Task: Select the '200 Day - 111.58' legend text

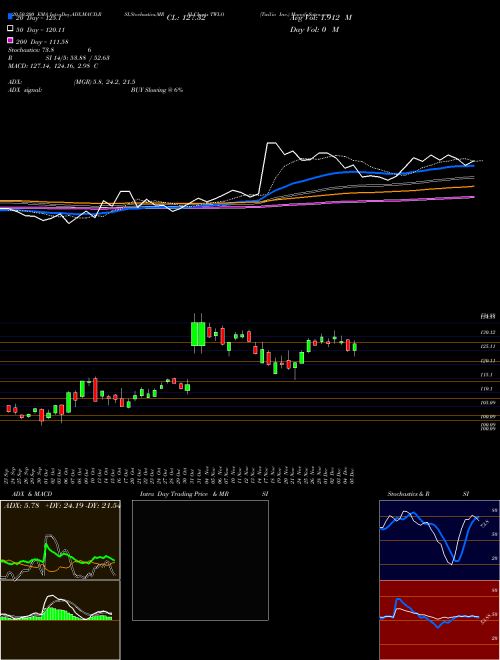Action: [42, 42]
